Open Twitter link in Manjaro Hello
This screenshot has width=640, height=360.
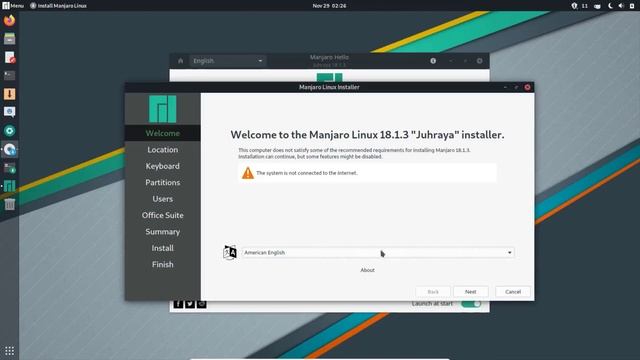click(190, 304)
